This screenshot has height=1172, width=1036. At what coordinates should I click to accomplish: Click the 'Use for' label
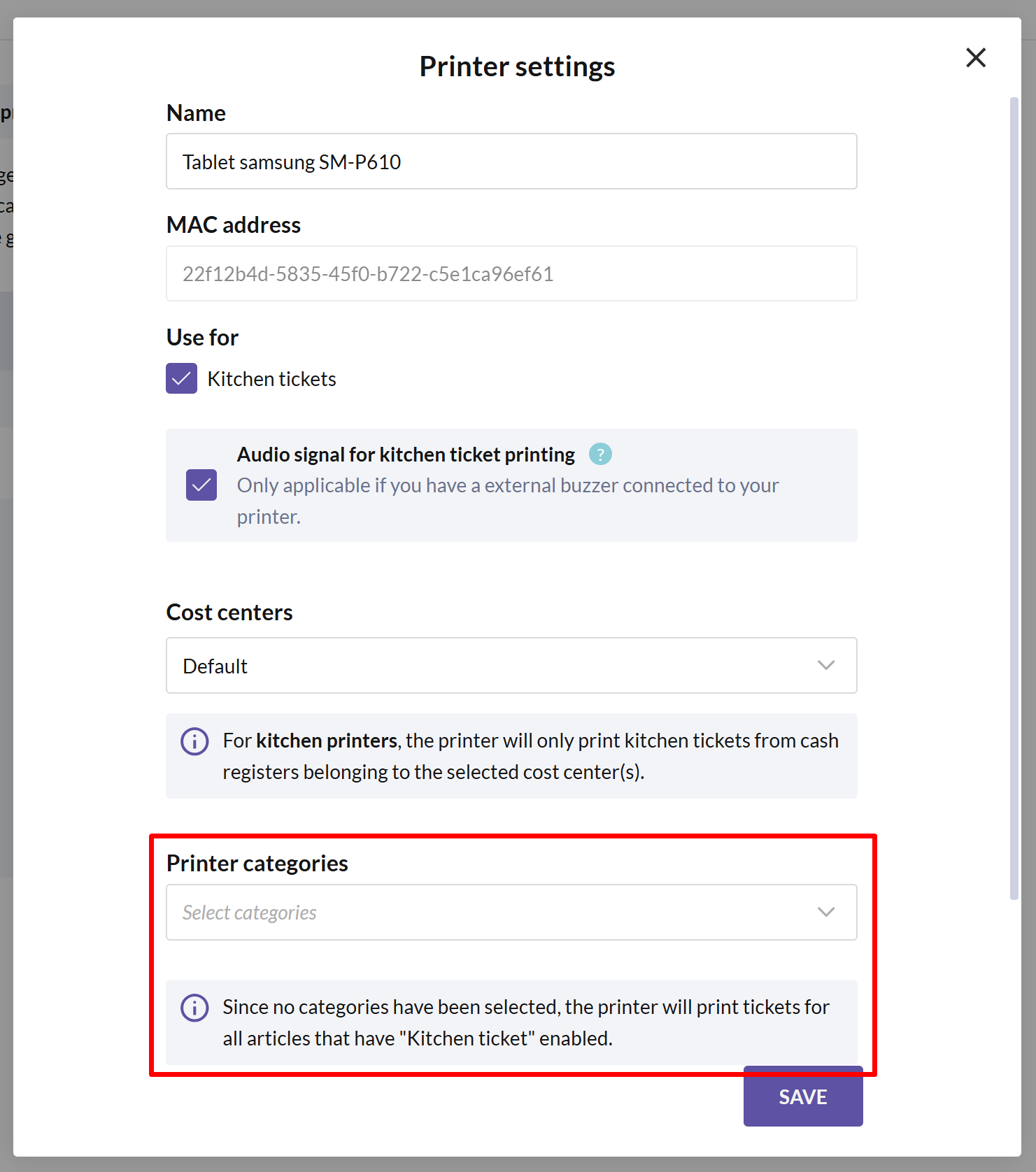click(202, 338)
